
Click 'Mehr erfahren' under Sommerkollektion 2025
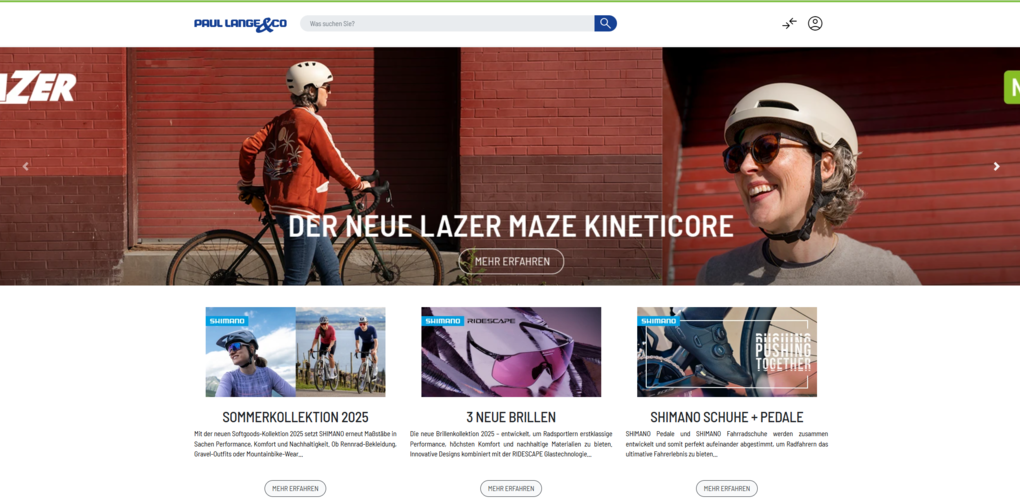pos(295,488)
